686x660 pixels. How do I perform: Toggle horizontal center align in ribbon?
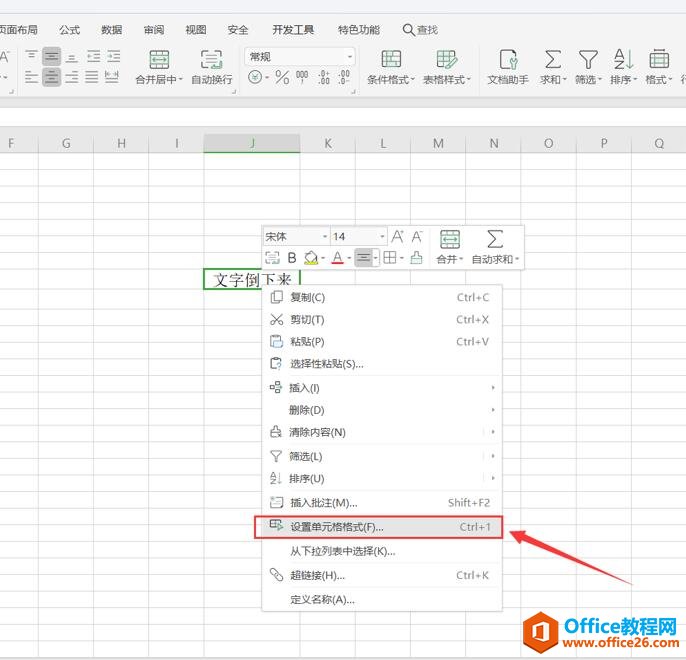point(52,77)
